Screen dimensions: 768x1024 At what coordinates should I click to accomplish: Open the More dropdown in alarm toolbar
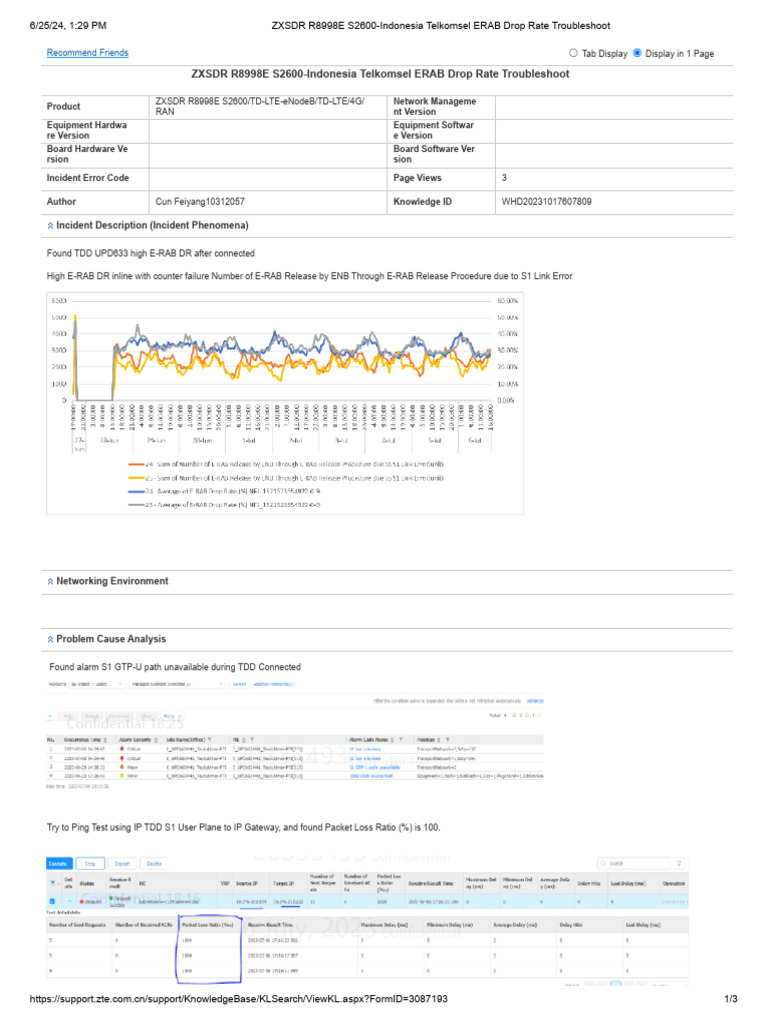[172, 716]
